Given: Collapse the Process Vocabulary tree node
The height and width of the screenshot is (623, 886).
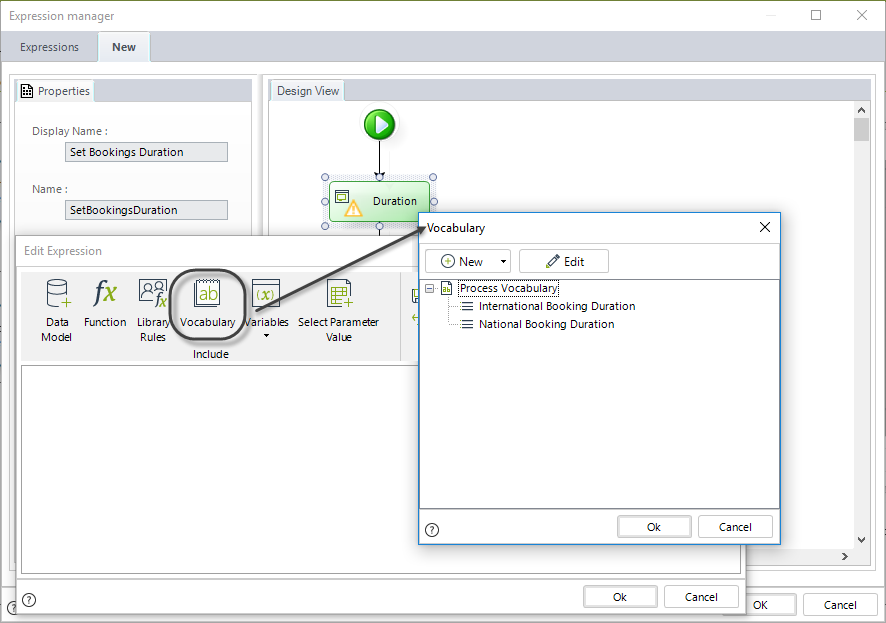Looking at the screenshot, I should (430, 289).
